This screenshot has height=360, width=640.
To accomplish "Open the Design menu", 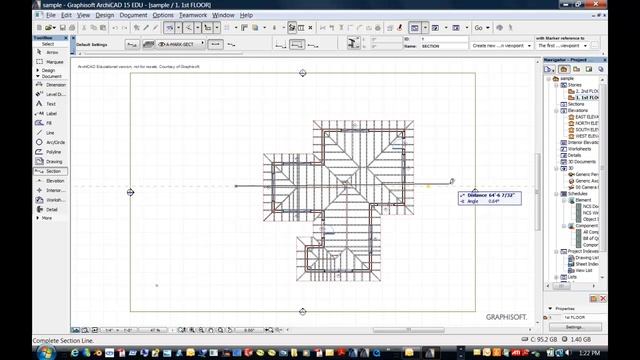I will [x=104, y=15].
